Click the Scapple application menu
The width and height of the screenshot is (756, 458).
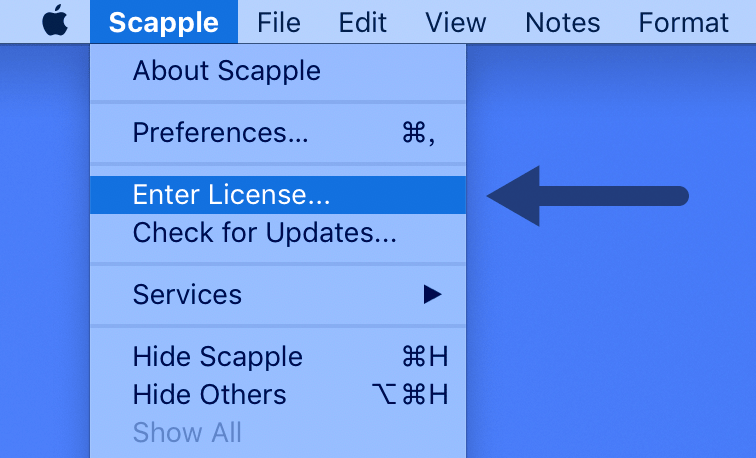(164, 22)
